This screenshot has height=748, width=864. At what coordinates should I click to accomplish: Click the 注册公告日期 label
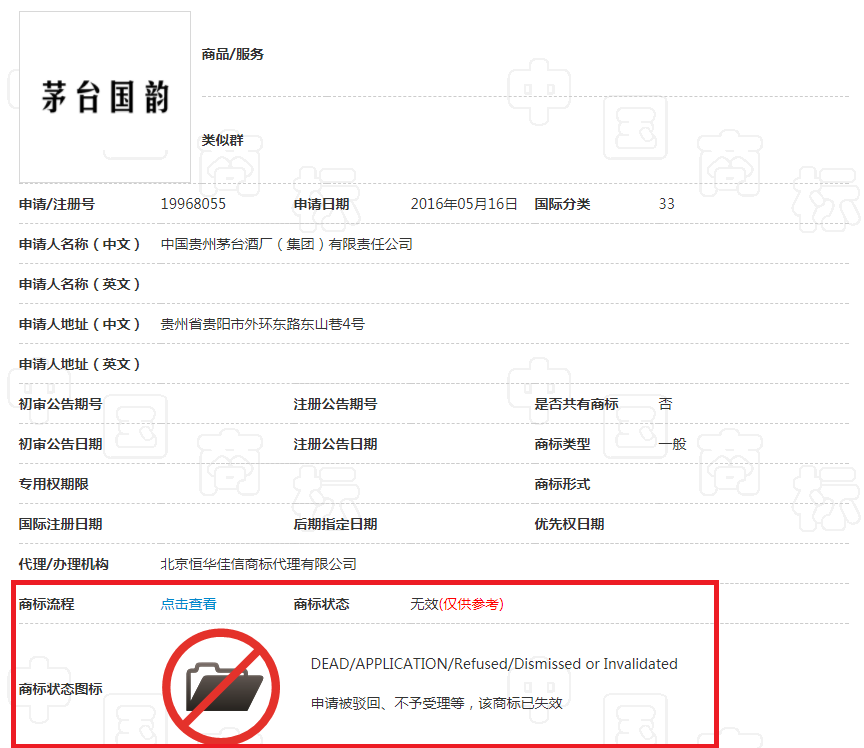336,444
